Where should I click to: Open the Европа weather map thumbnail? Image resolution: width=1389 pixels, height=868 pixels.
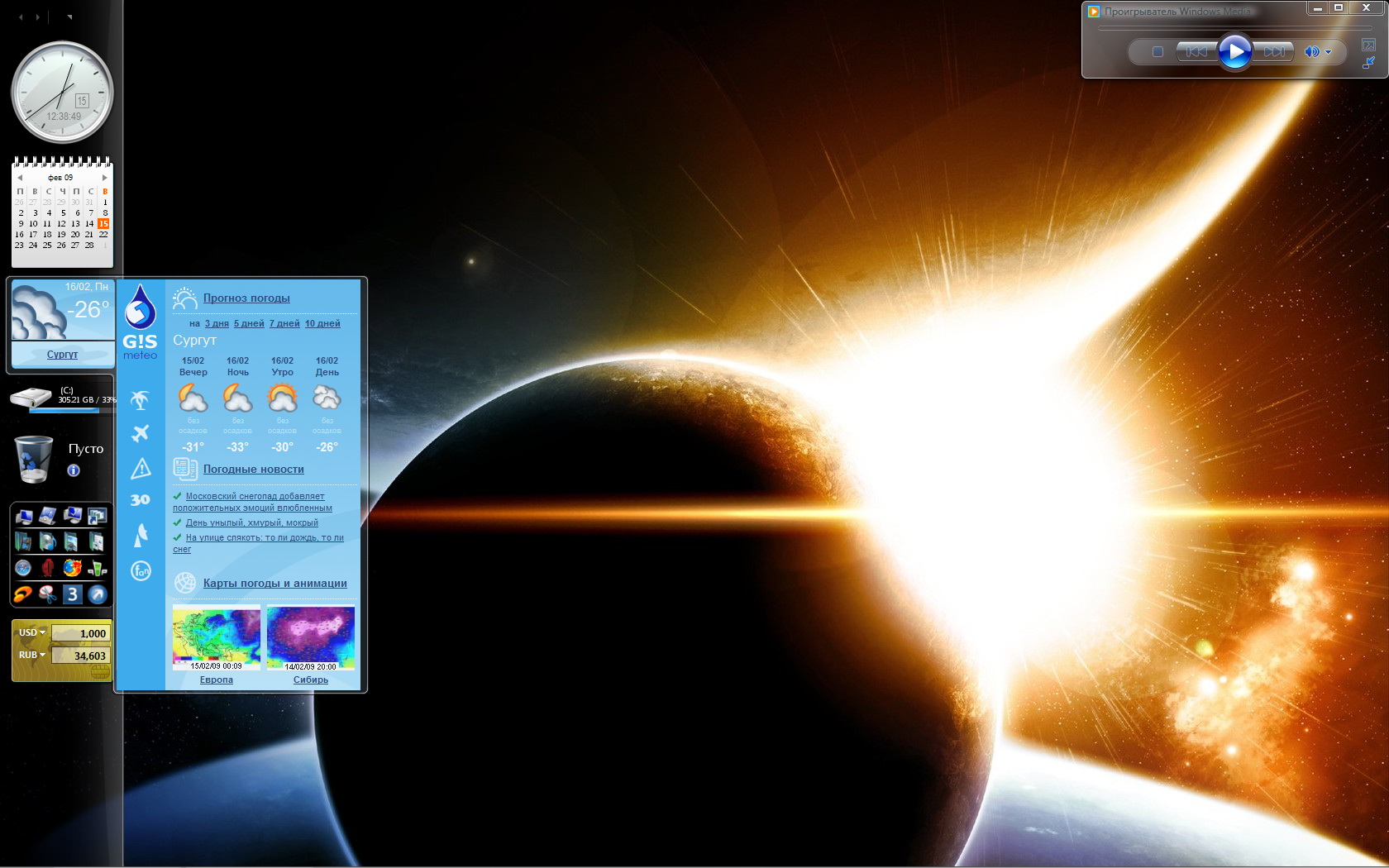(x=217, y=637)
